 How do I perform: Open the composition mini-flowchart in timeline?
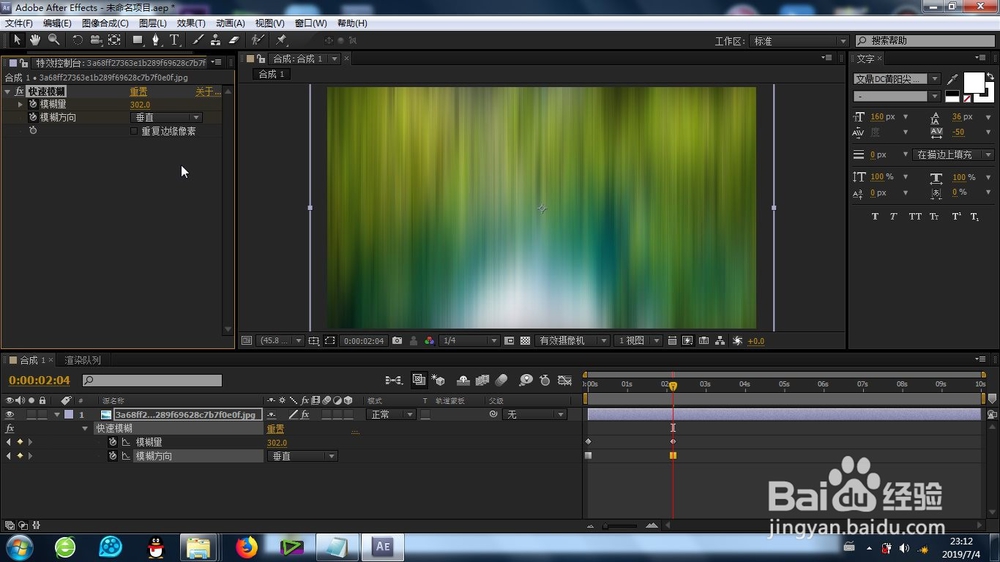point(393,380)
